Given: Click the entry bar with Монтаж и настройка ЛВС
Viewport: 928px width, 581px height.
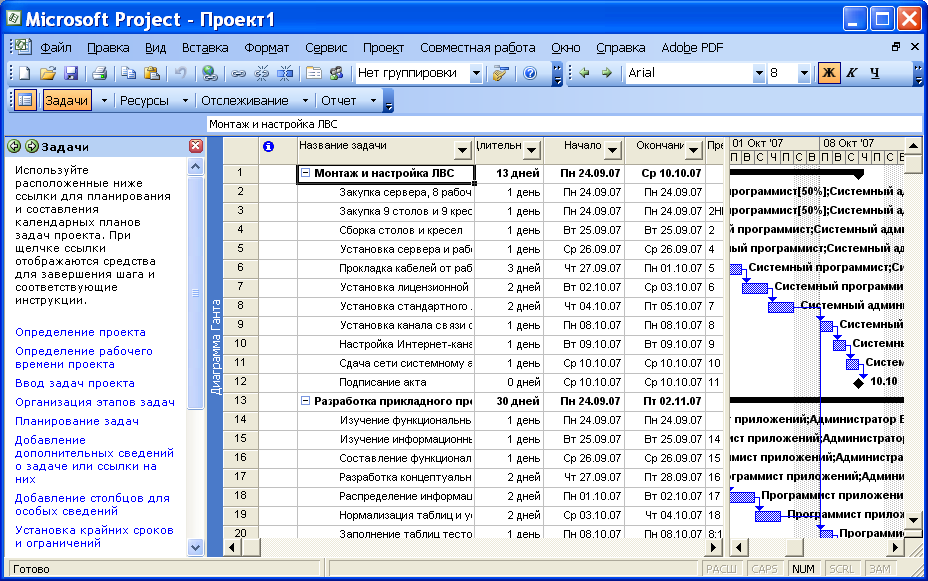Looking at the screenshot, I should [564, 124].
